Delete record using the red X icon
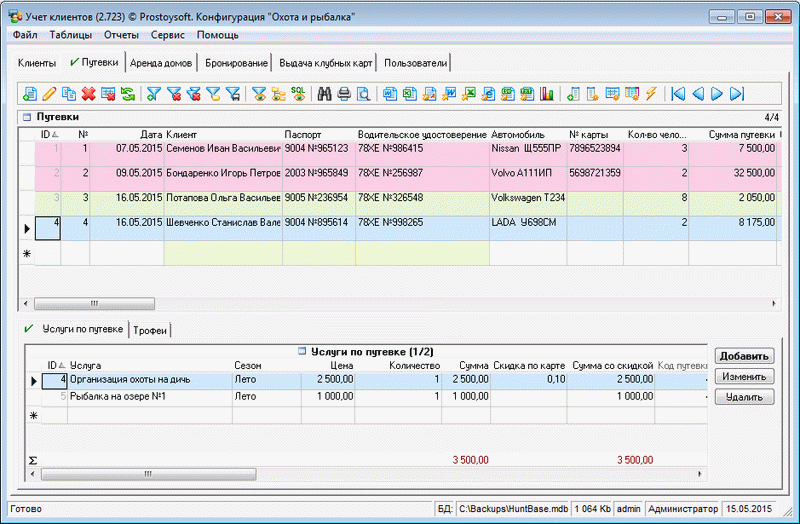Viewport: 800px width, 524px height. click(x=88, y=94)
